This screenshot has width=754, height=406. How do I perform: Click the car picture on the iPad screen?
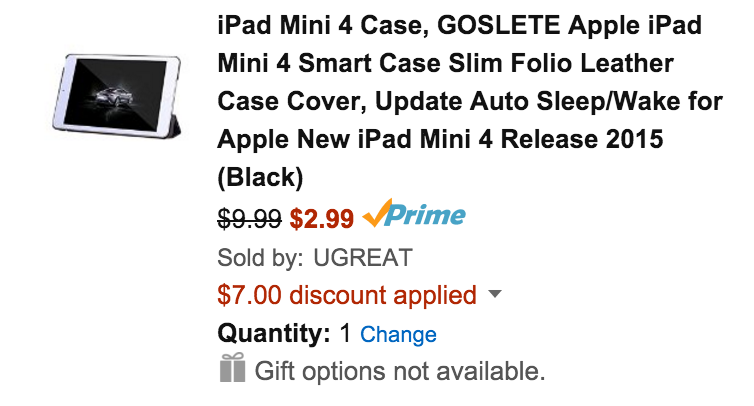(114, 97)
